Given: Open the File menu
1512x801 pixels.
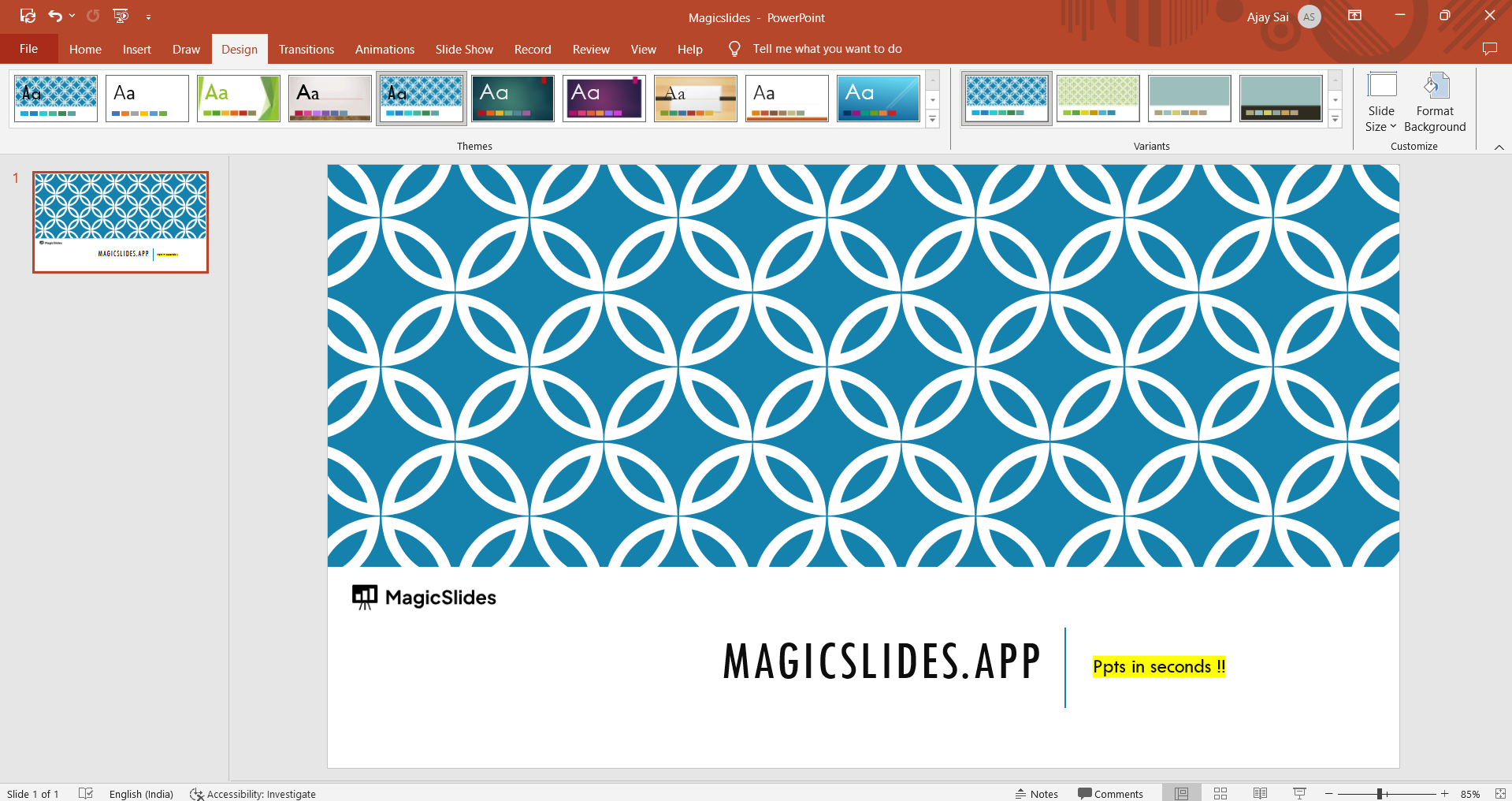Looking at the screenshot, I should pos(29,49).
